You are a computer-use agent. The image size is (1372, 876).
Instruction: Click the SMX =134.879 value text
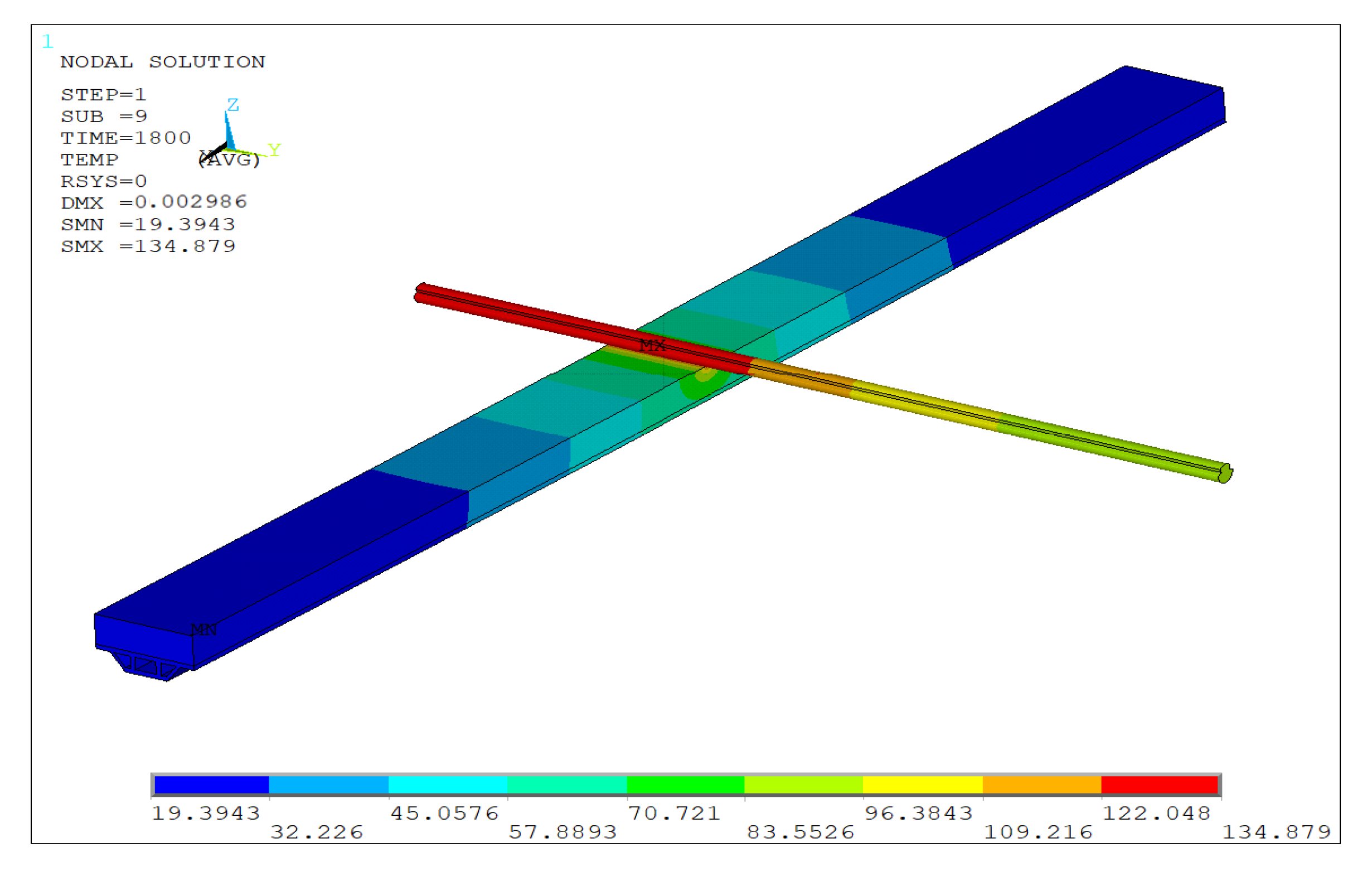[x=148, y=246]
